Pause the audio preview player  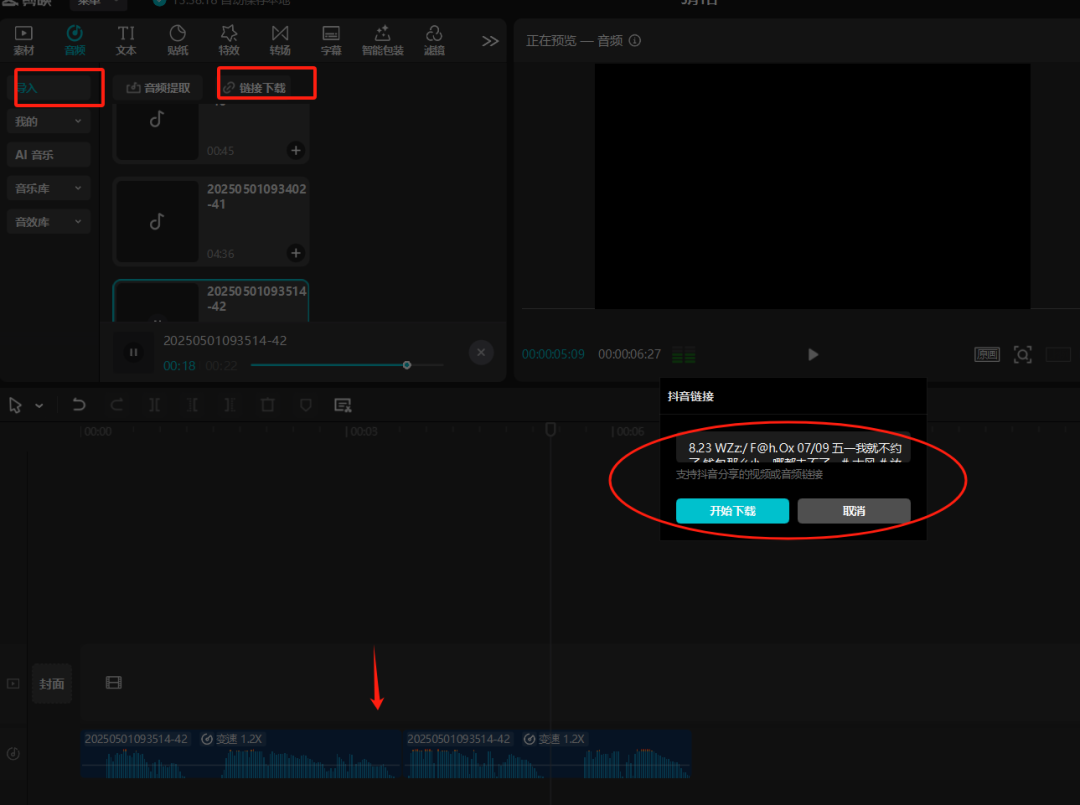[134, 353]
